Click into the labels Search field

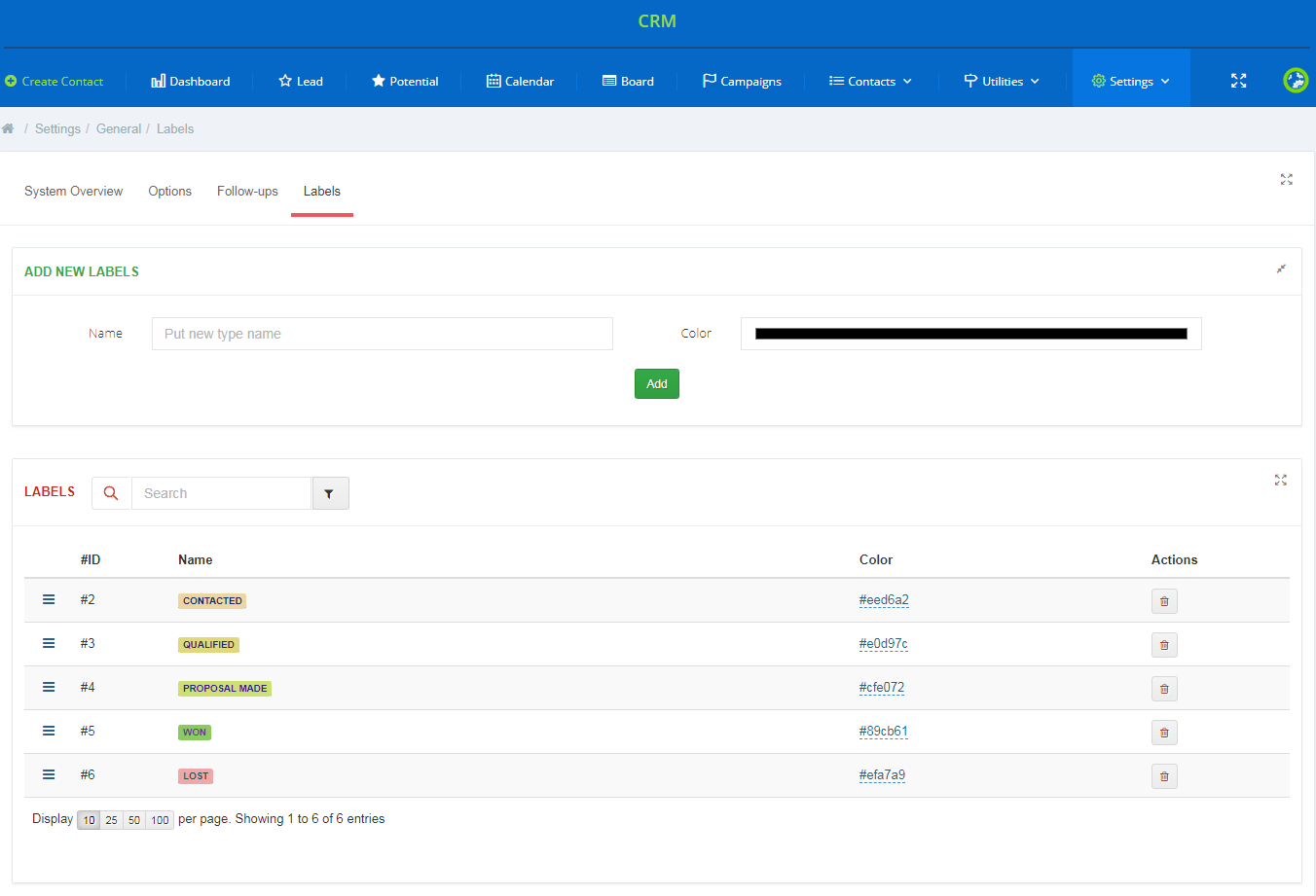pos(222,493)
